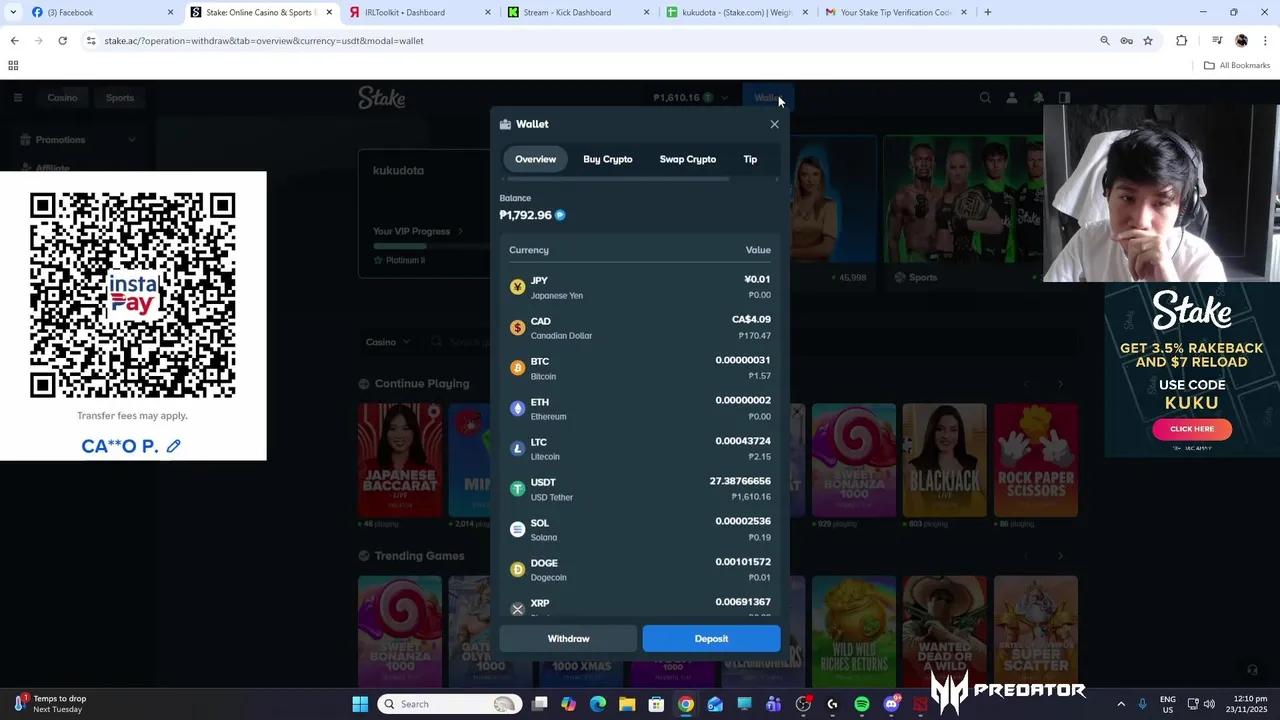
Task: Reload the current page
Action: (x=62, y=41)
